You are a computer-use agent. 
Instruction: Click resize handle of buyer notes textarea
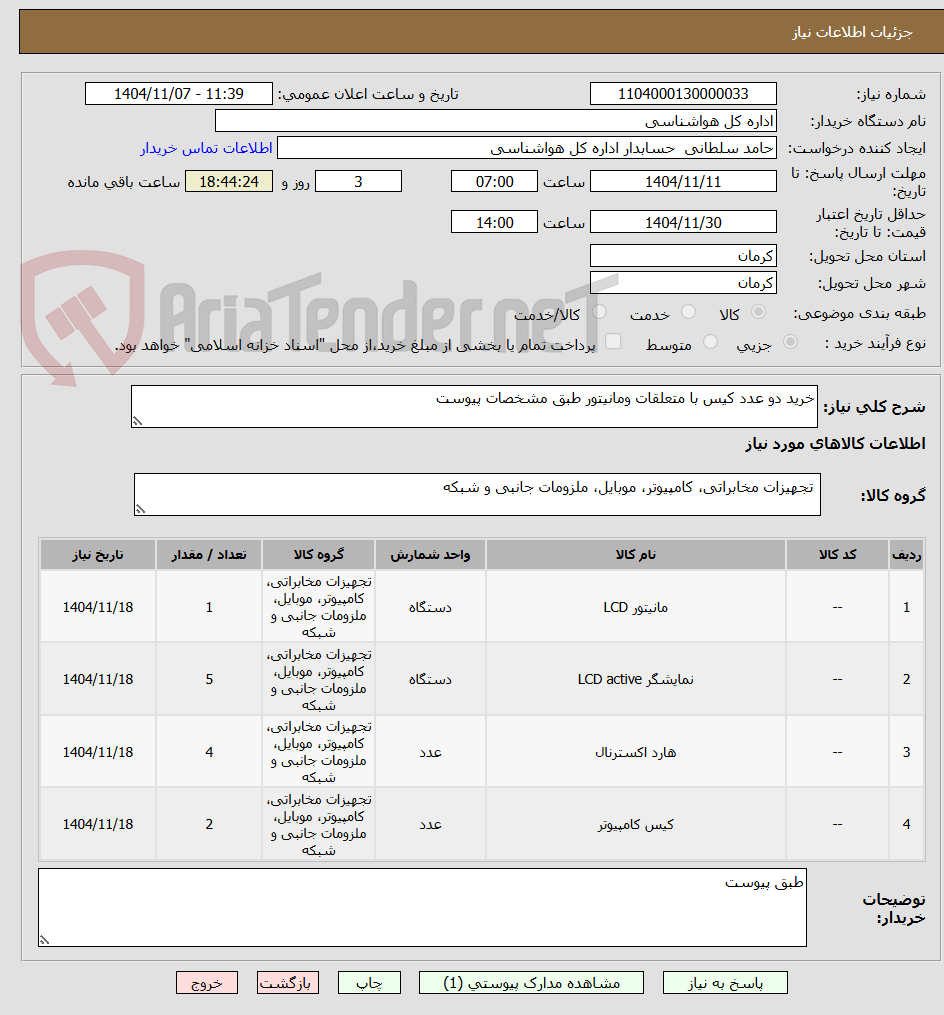pos(45,941)
